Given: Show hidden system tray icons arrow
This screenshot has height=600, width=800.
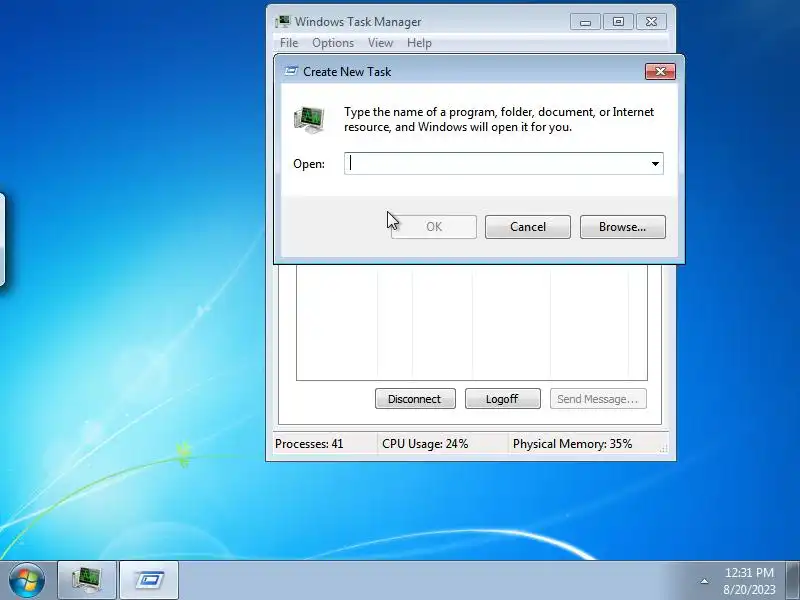Looking at the screenshot, I should click(704, 581).
